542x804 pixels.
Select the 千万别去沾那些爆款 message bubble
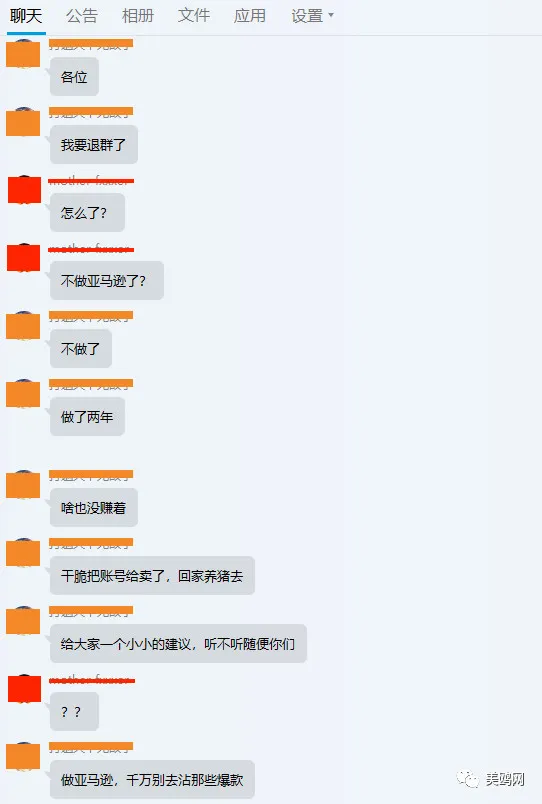pos(152,779)
